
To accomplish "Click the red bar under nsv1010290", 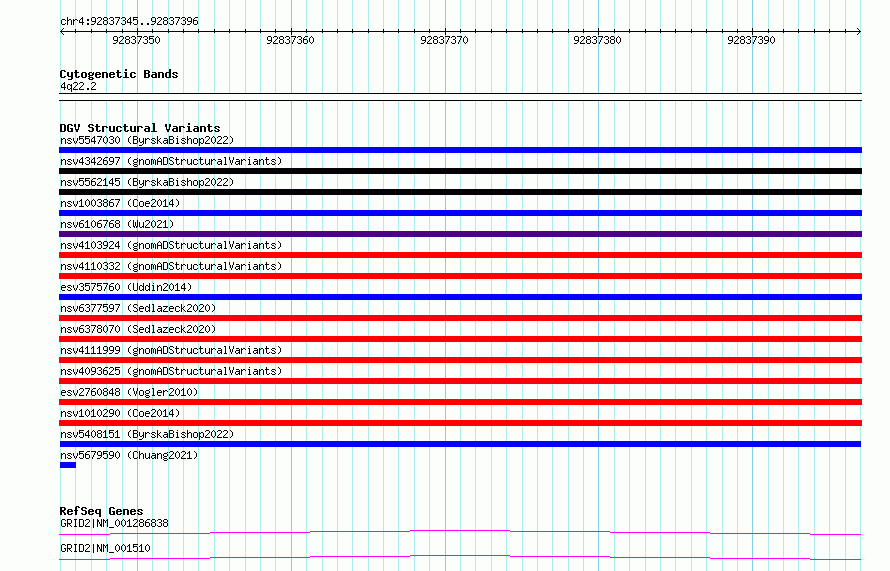I will pos(460,423).
